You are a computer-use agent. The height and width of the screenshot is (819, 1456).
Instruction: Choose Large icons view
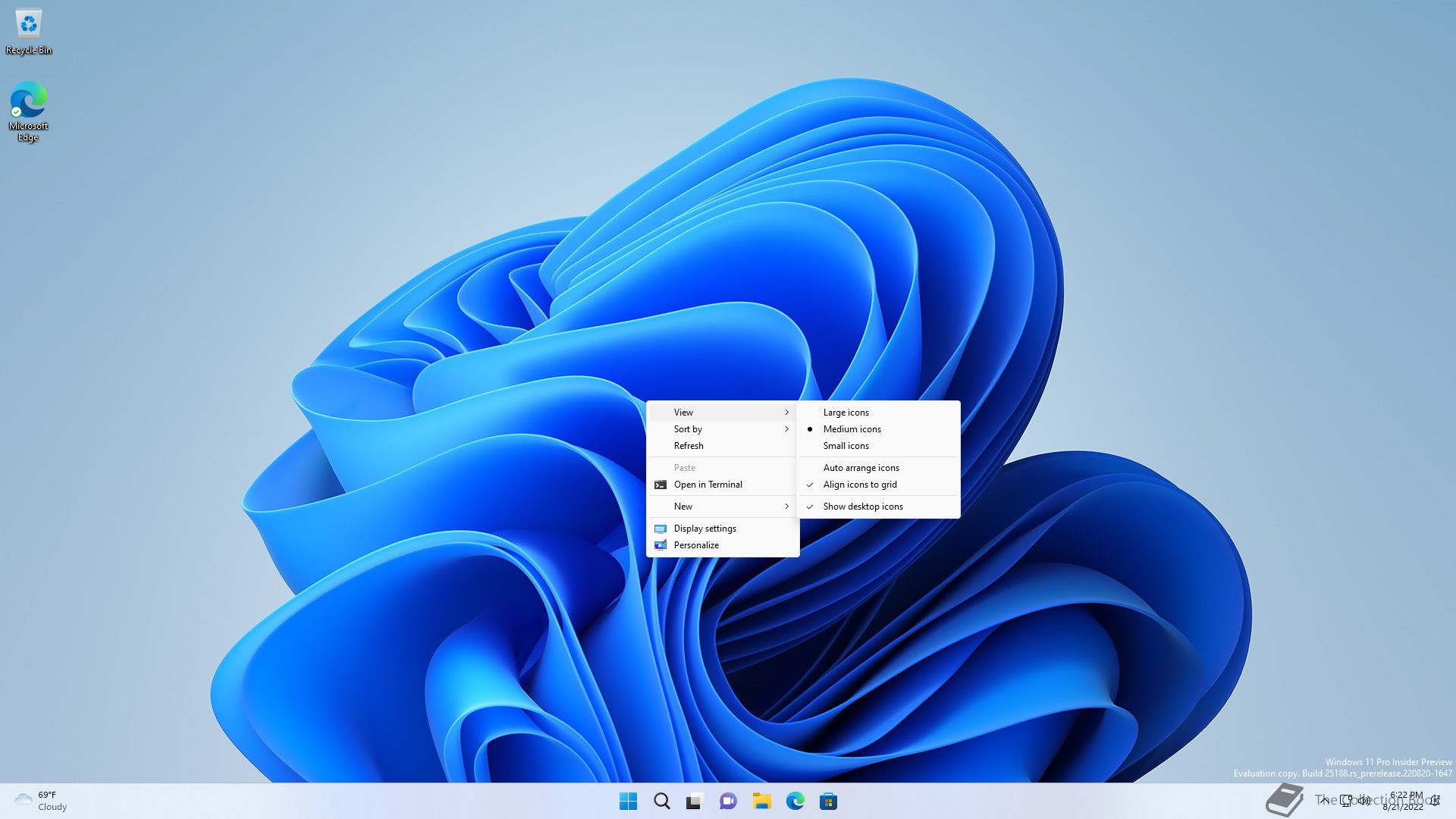click(878, 413)
